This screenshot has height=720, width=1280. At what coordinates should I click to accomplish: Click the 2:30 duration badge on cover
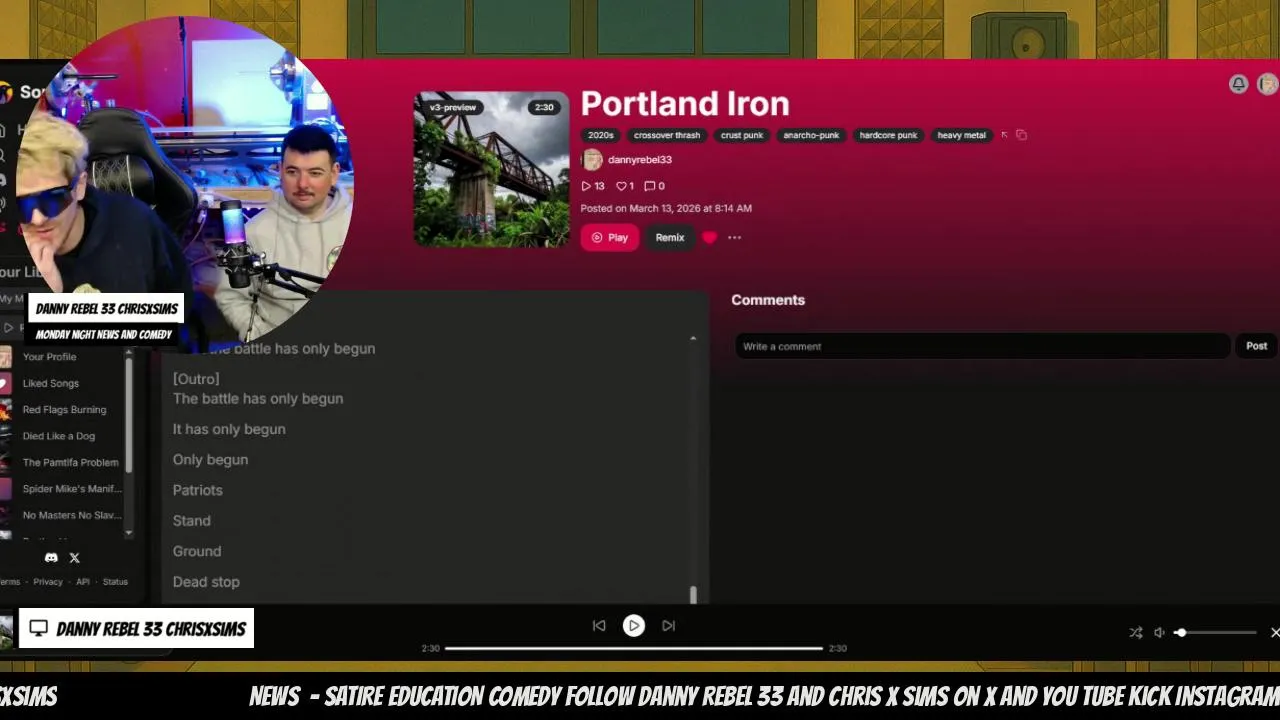tap(544, 108)
